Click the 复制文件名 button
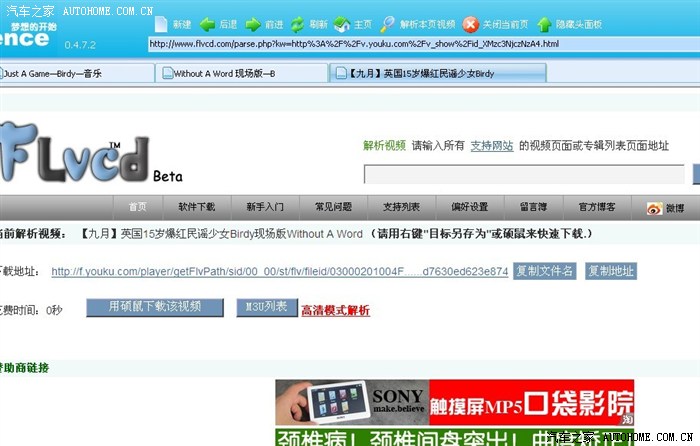The image size is (700, 446). (545, 271)
